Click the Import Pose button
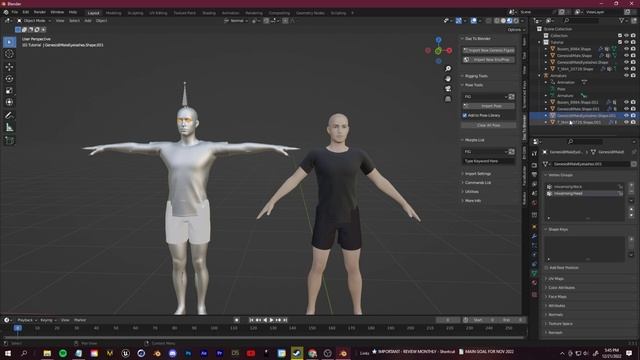Viewport: 640px width, 360px height. (x=489, y=106)
